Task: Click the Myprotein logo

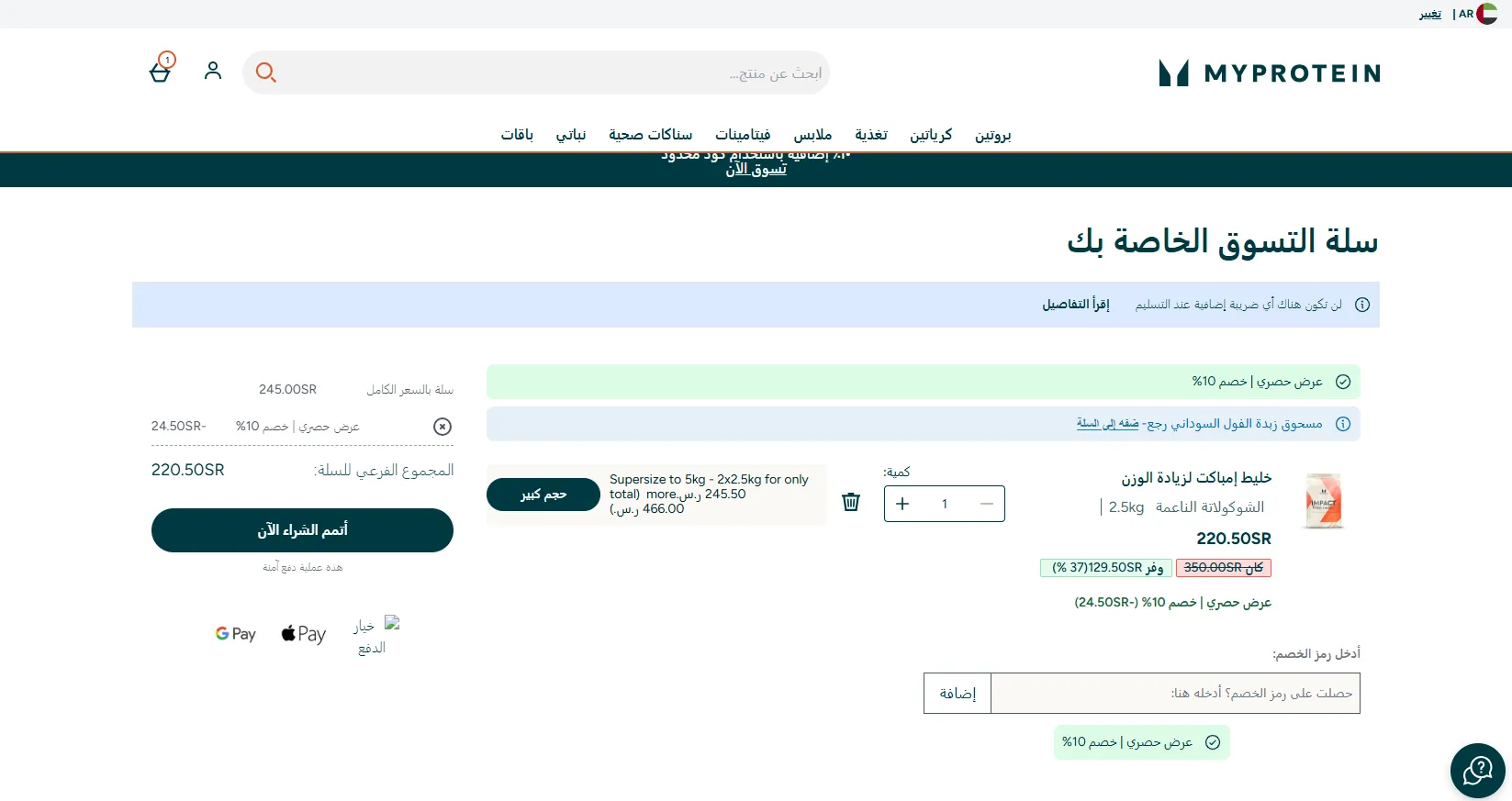Action: pos(1270,73)
